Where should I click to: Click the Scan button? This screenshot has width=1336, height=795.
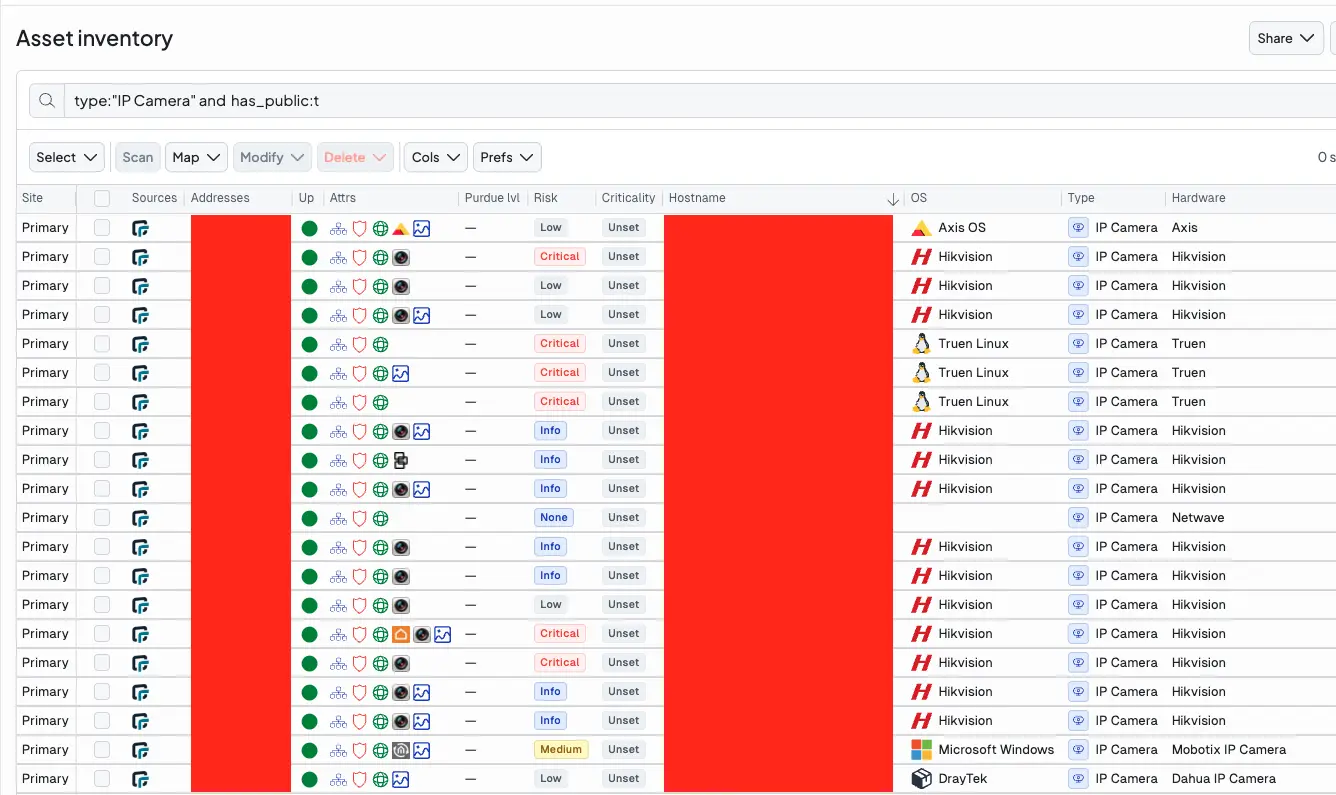click(x=138, y=157)
